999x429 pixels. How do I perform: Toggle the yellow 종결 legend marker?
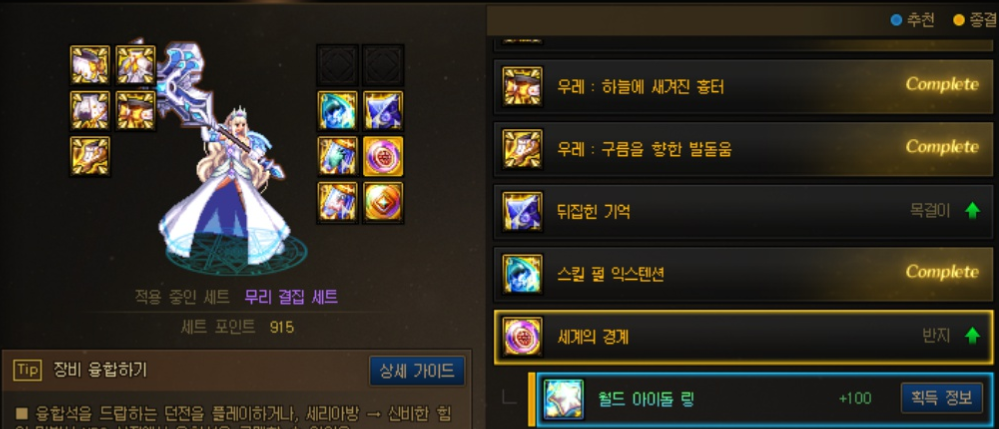(958, 20)
